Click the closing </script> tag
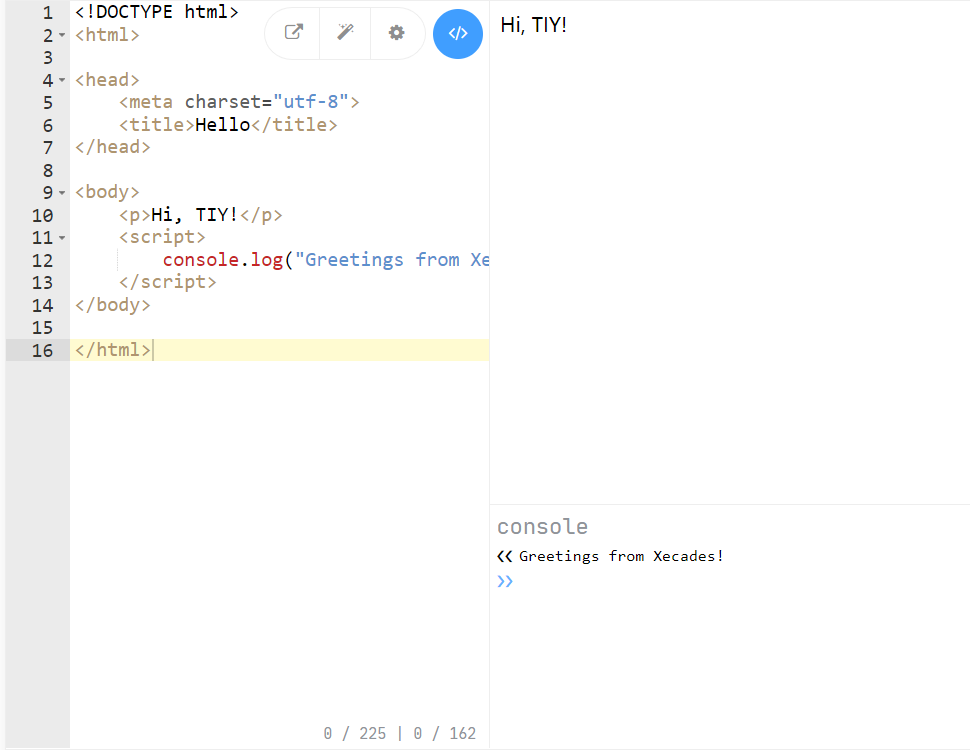The height and width of the screenshot is (750, 970). click(168, 282)
